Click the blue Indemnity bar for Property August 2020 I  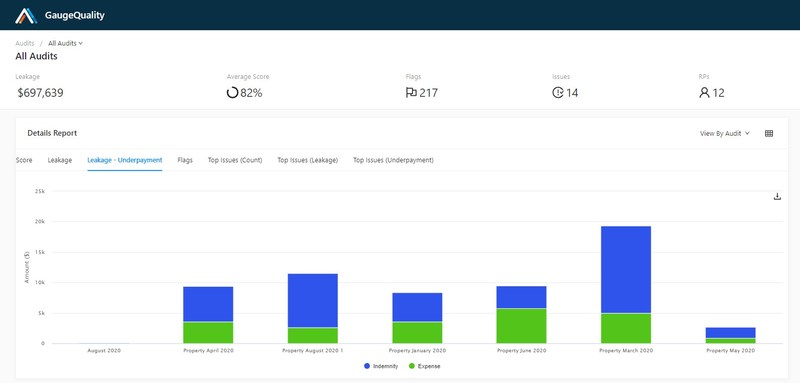pyautogui.click(x=312, y=300)
